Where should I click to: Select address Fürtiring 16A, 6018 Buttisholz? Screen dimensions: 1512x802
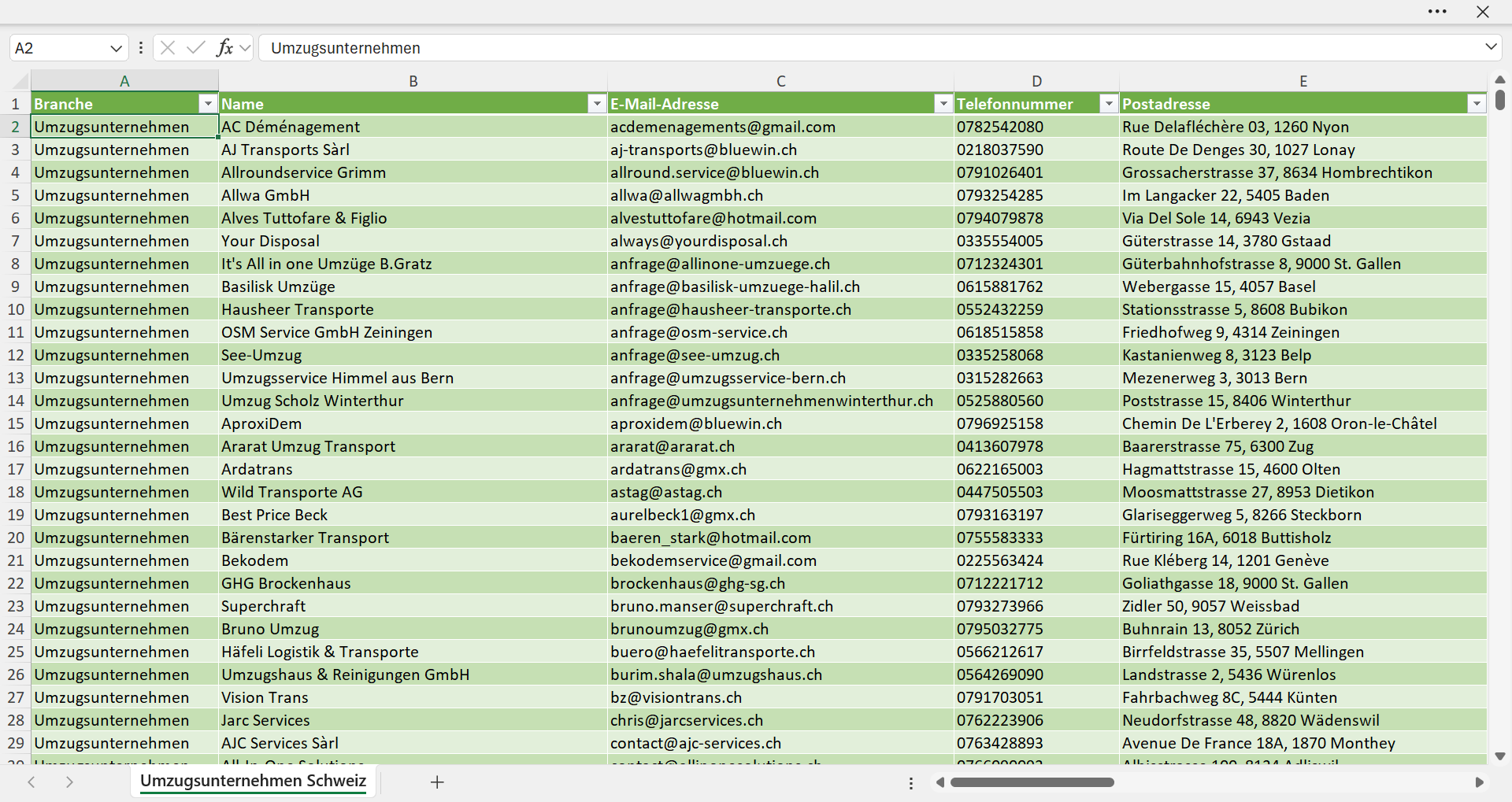point(1303,538)
